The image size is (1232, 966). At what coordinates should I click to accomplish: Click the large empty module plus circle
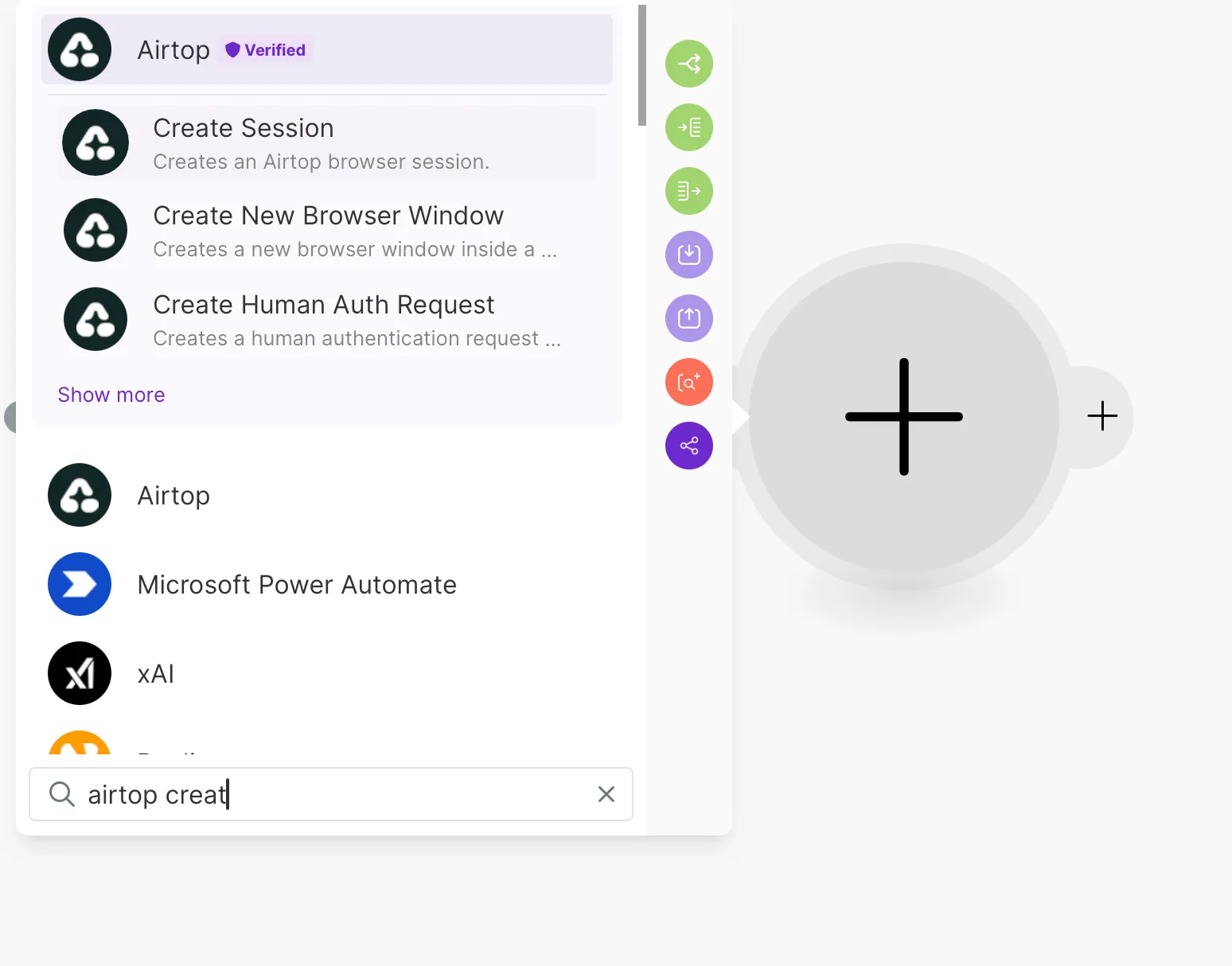click(x=904, y=417)
